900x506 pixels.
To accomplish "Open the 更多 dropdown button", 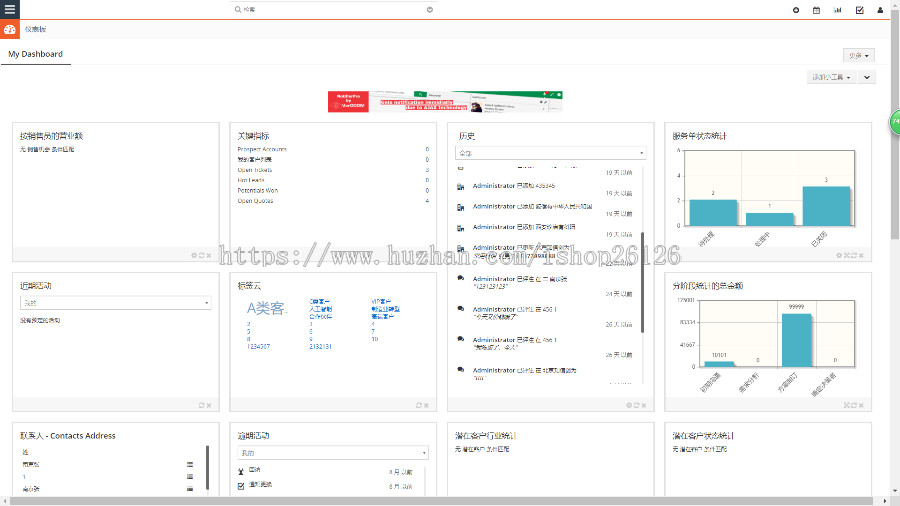I will tap(859, 55).
